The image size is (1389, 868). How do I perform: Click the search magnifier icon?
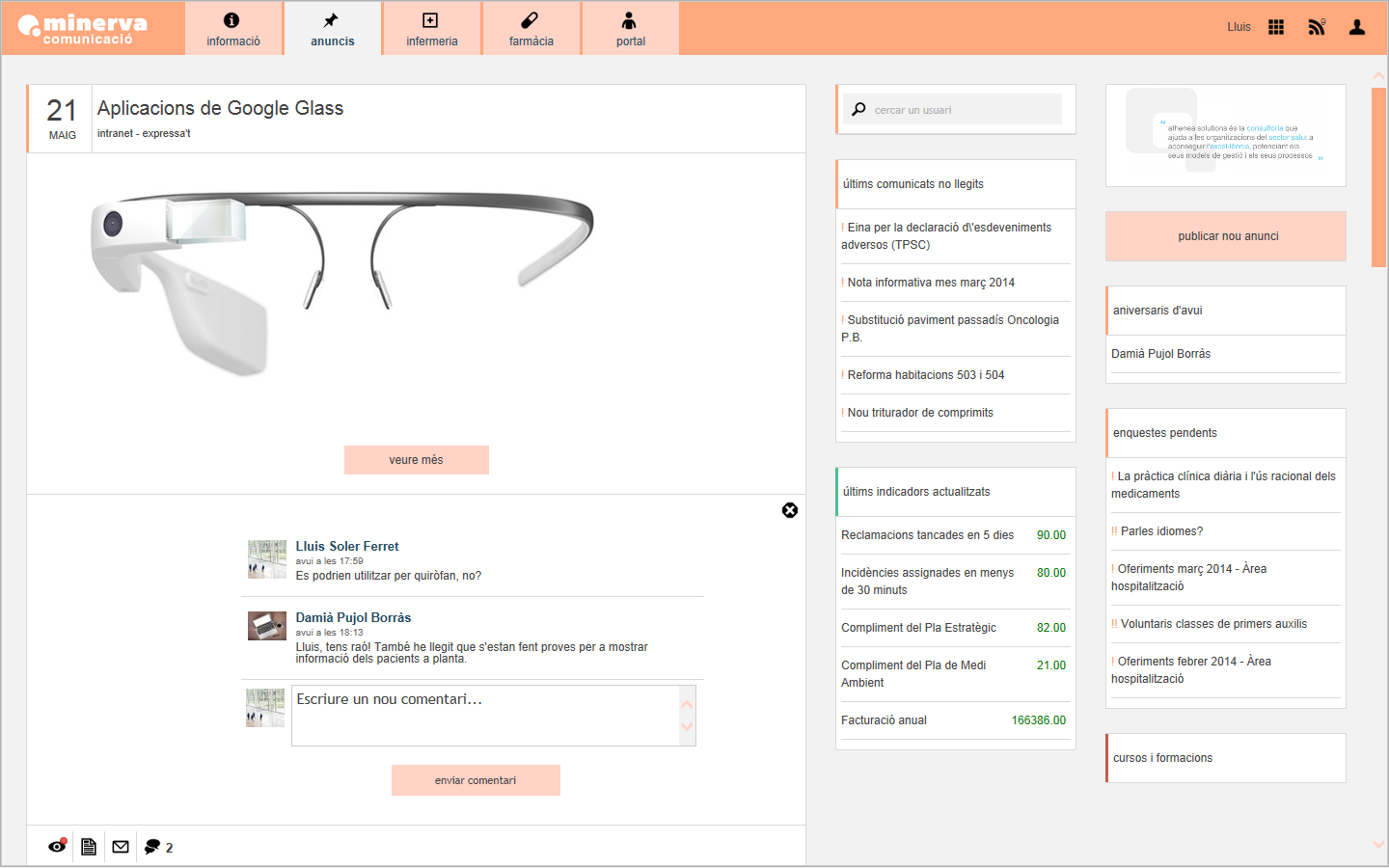point(858,109)
